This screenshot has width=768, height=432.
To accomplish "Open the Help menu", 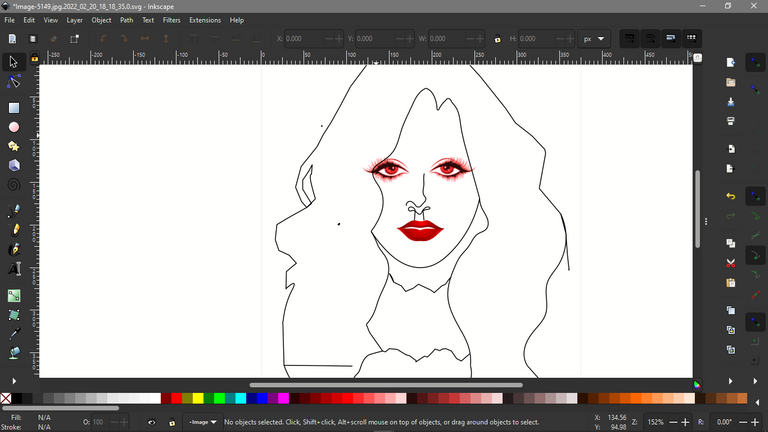I will [x=237, y=20].
